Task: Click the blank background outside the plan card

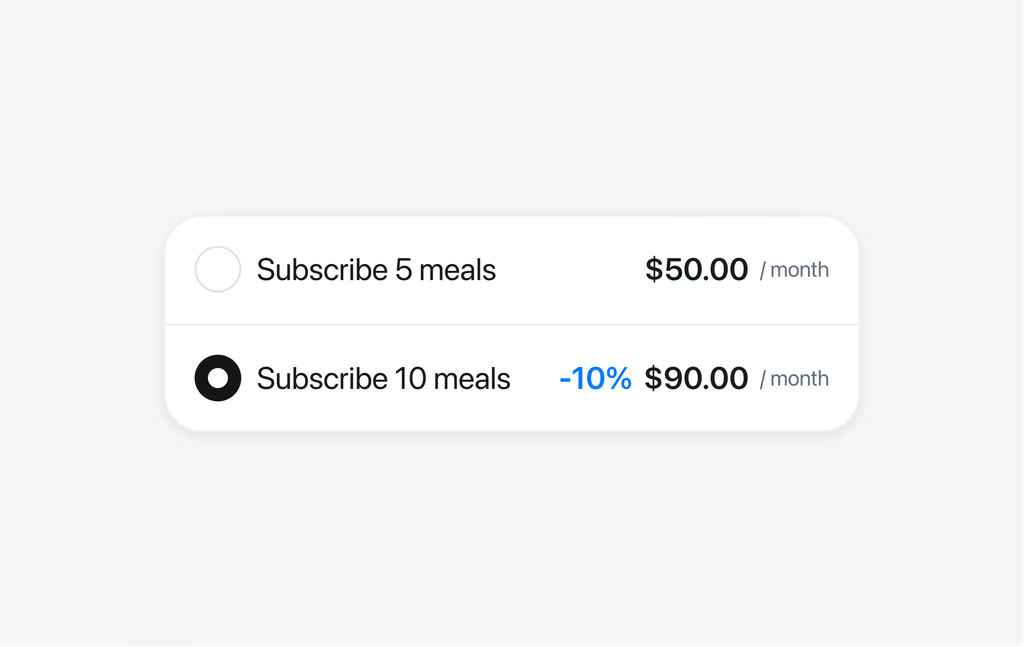Action: [512, 104]
